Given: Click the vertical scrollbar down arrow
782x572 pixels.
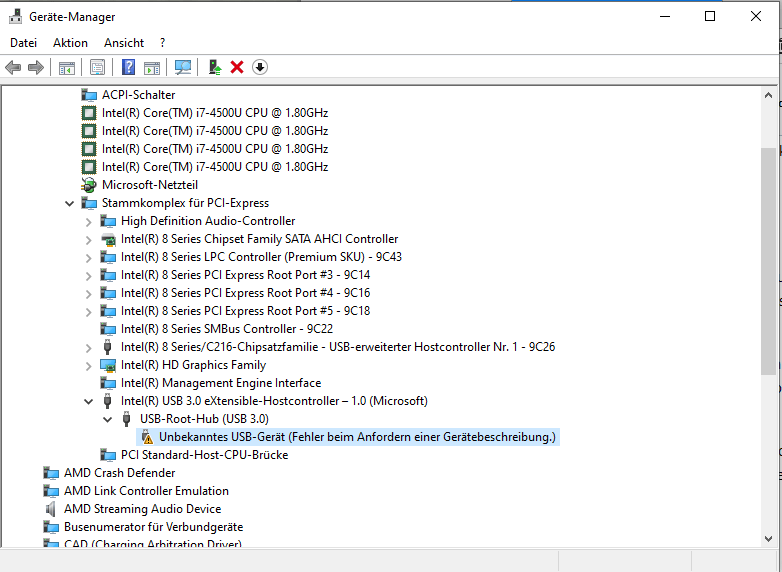Looking at the screenshot, I should tap(768, 539).
